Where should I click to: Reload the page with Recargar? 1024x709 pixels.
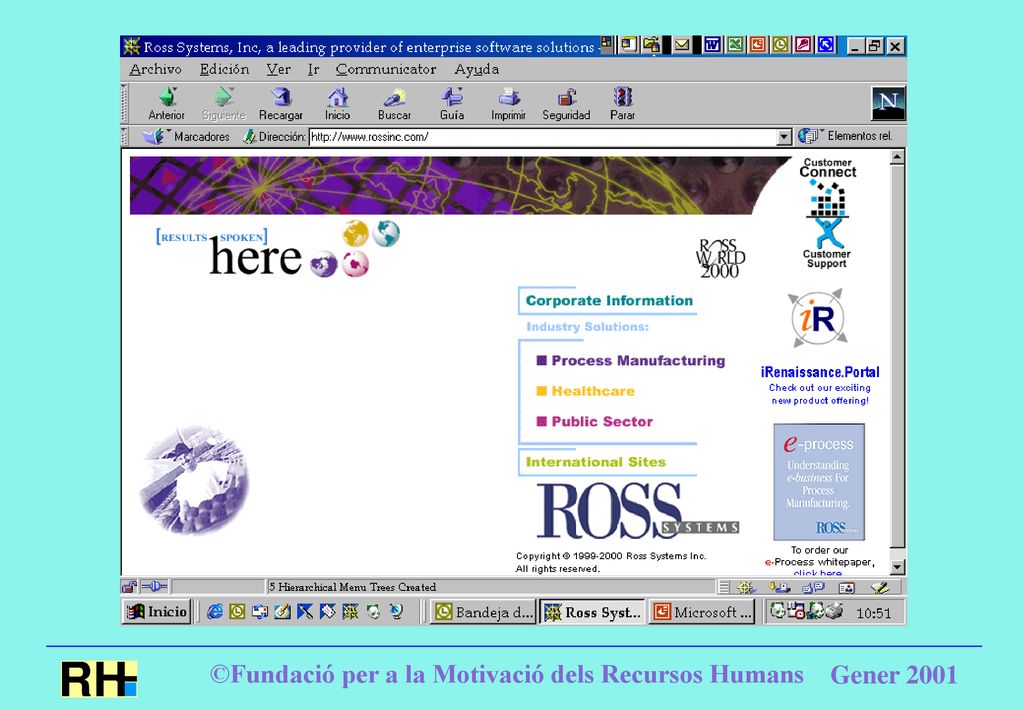[x=281, y=104]
